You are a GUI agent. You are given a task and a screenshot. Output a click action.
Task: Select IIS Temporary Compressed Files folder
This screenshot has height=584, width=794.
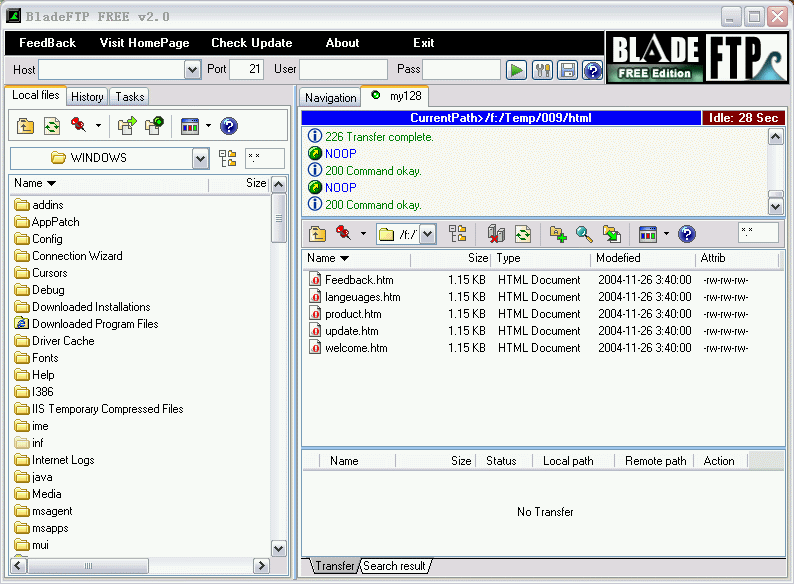tap(99, 409)
